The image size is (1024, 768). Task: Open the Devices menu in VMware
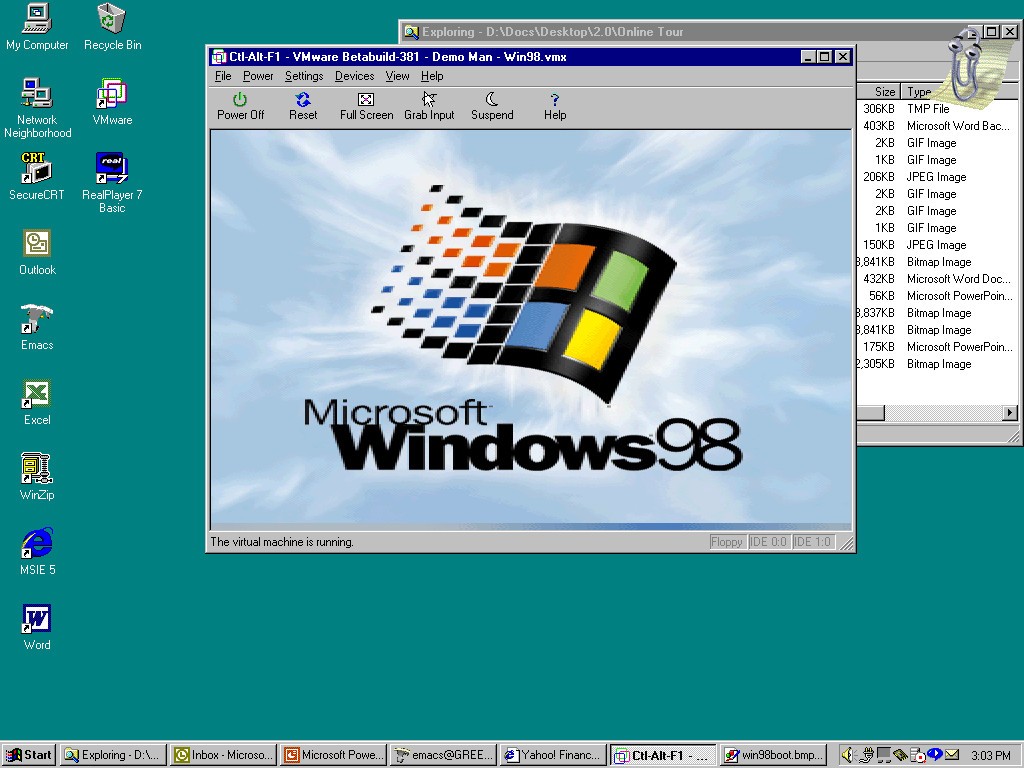click(x=354, y=76)
